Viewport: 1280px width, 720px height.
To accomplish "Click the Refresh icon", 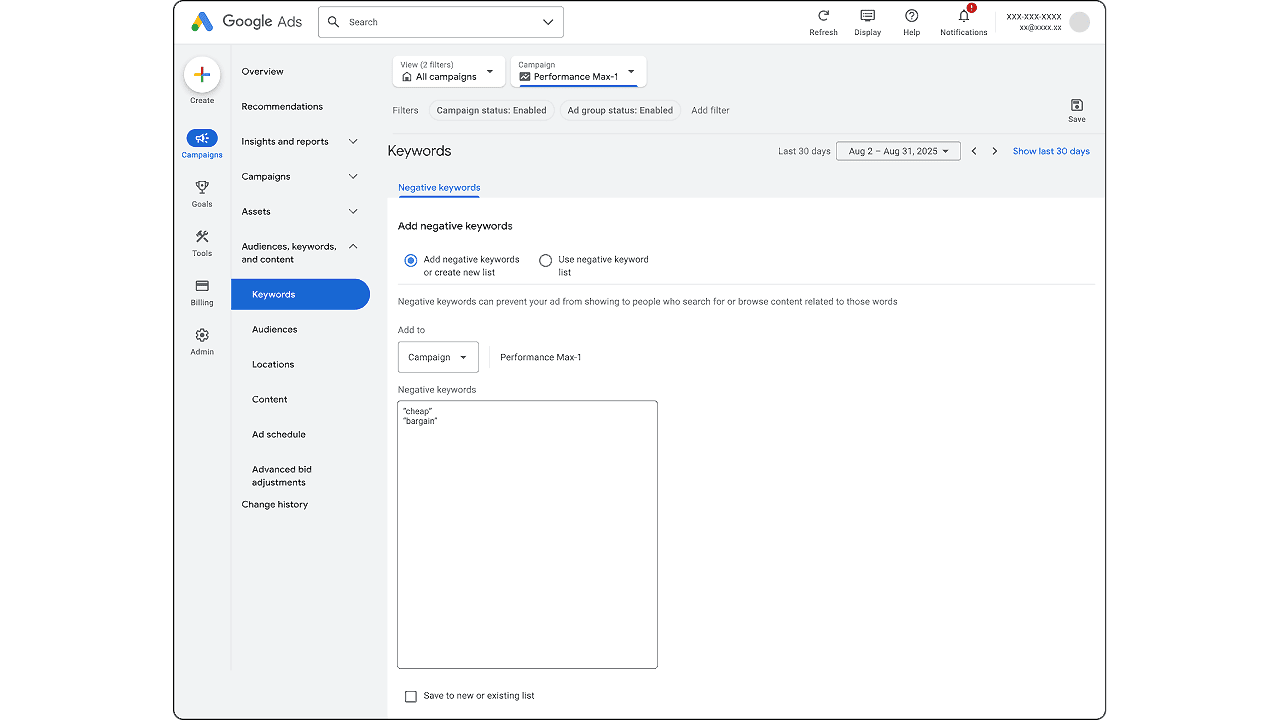I will 823,17.
